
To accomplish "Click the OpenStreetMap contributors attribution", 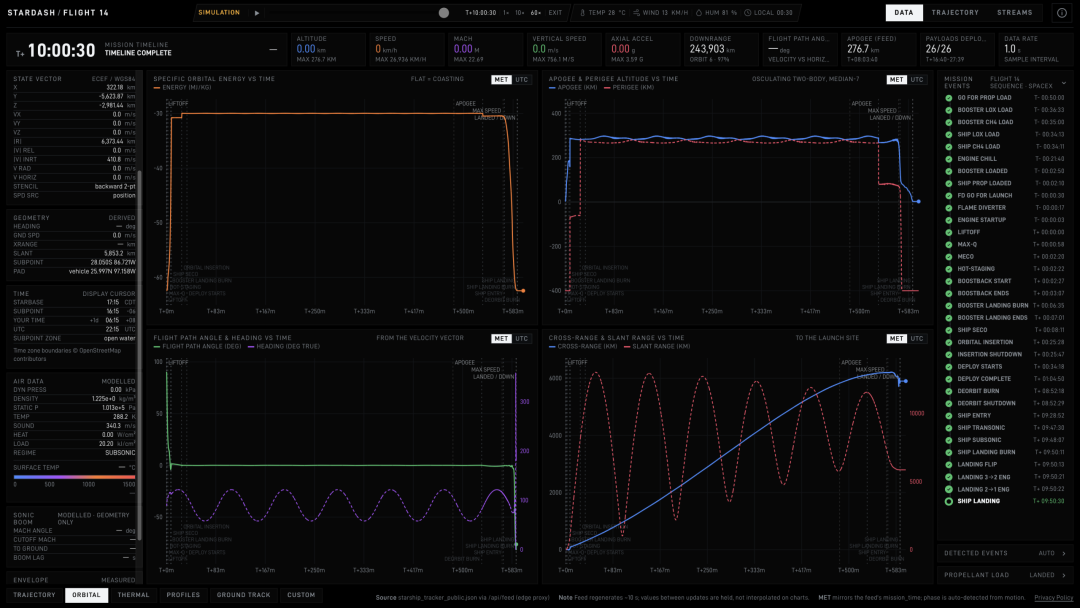I will click(x=67, y=355).
